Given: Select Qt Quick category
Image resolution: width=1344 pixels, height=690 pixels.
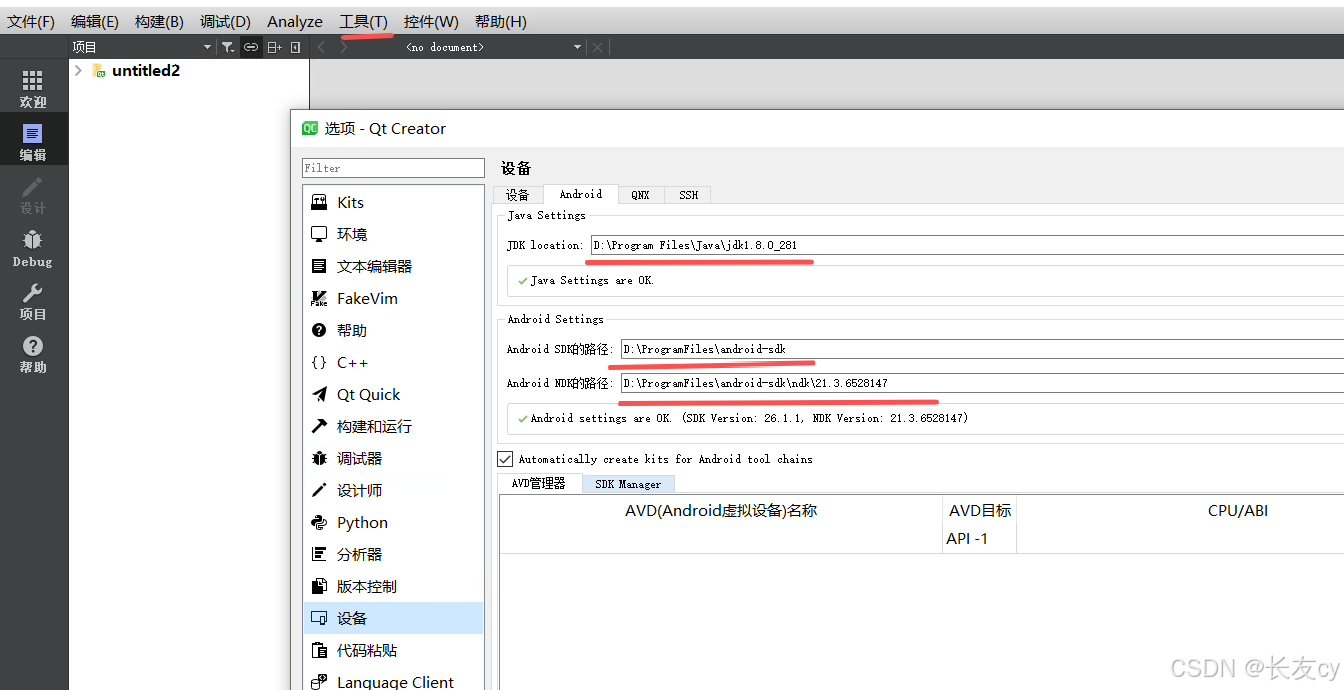Looking at the screenshot, I should (x=393, y=394).
